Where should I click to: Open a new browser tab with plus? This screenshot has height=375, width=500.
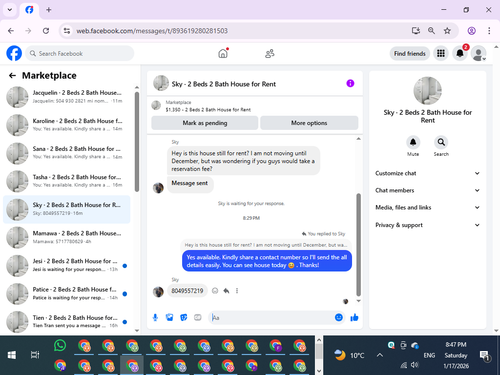click(x=49, y=10)
